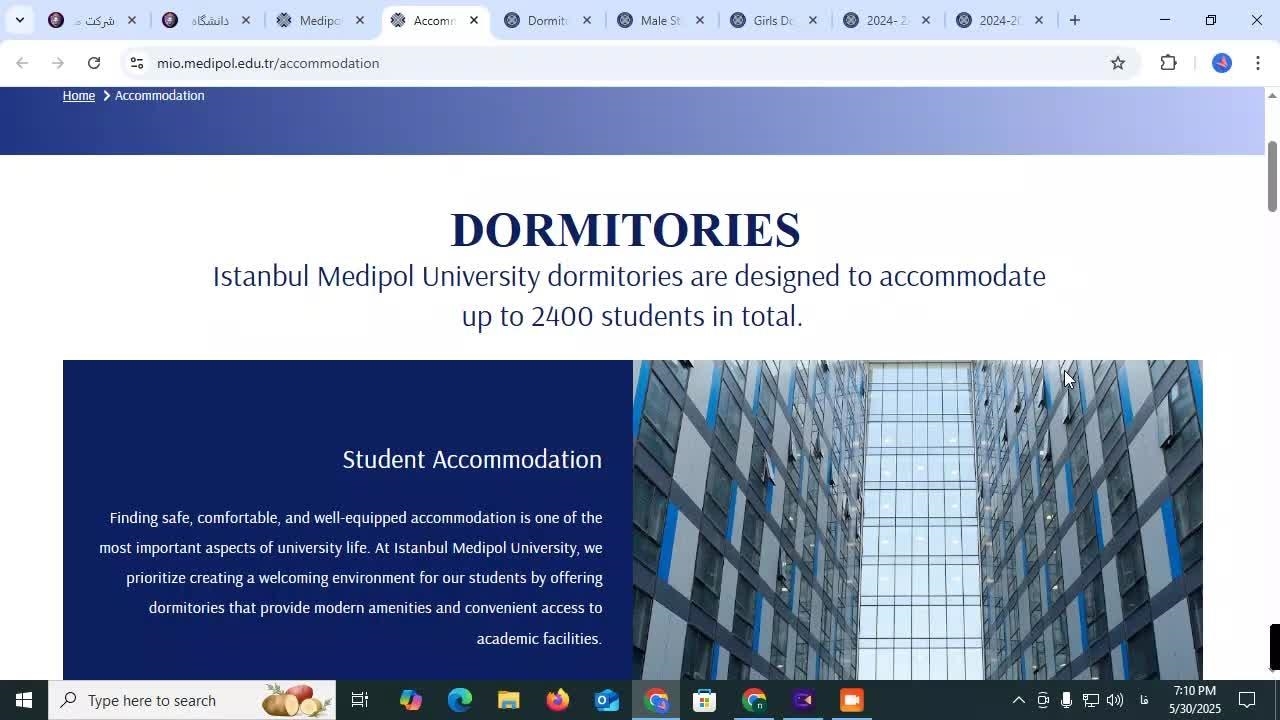1280x720 pixels.
Task: Expand the Accommodation breadcrumb chevron
Action: 106,96
